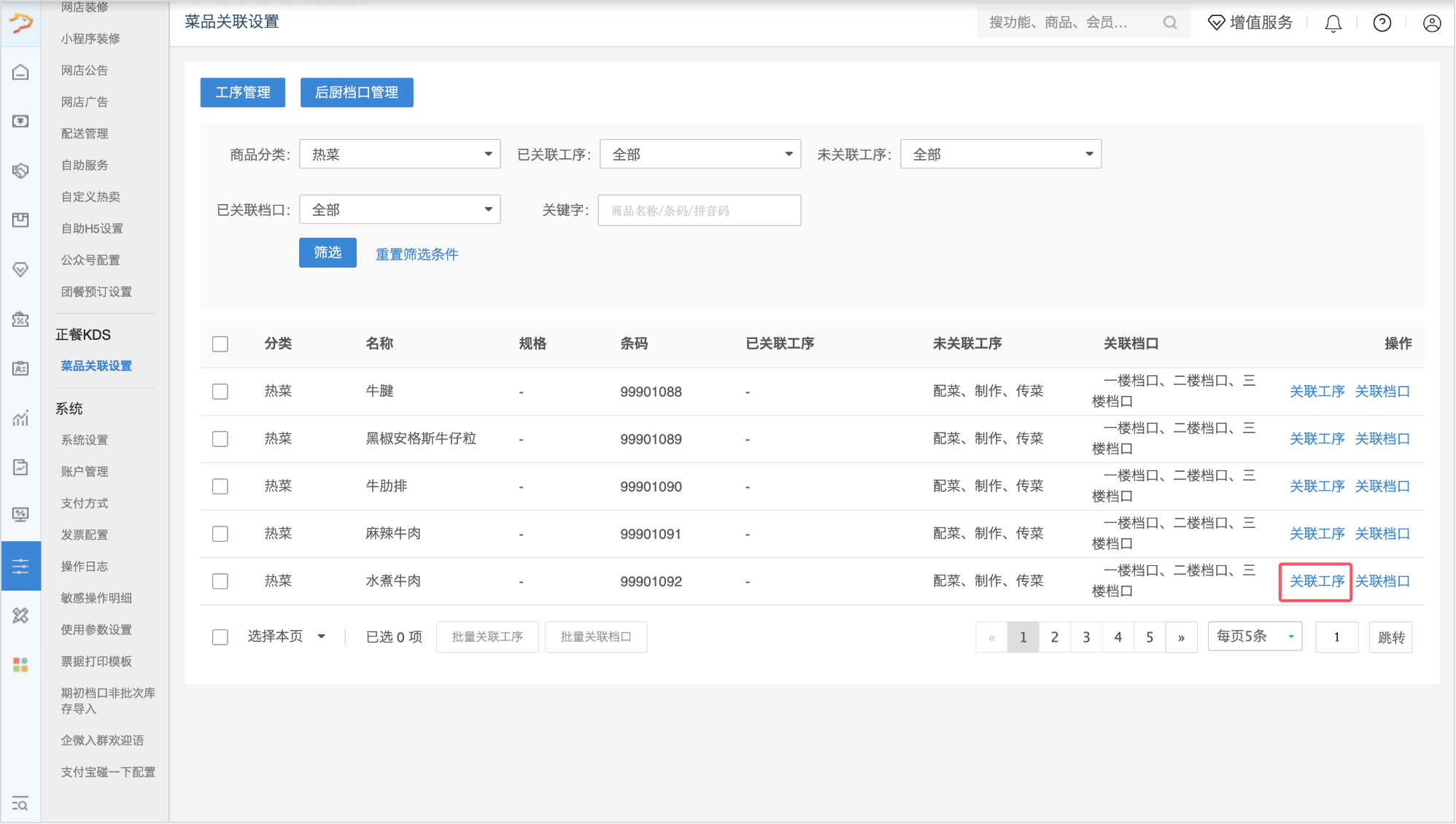Open the diamond membership sidebar icon
Image resolution: width=1456 pixels, height=824 pixels.
[x=20, y=269]
